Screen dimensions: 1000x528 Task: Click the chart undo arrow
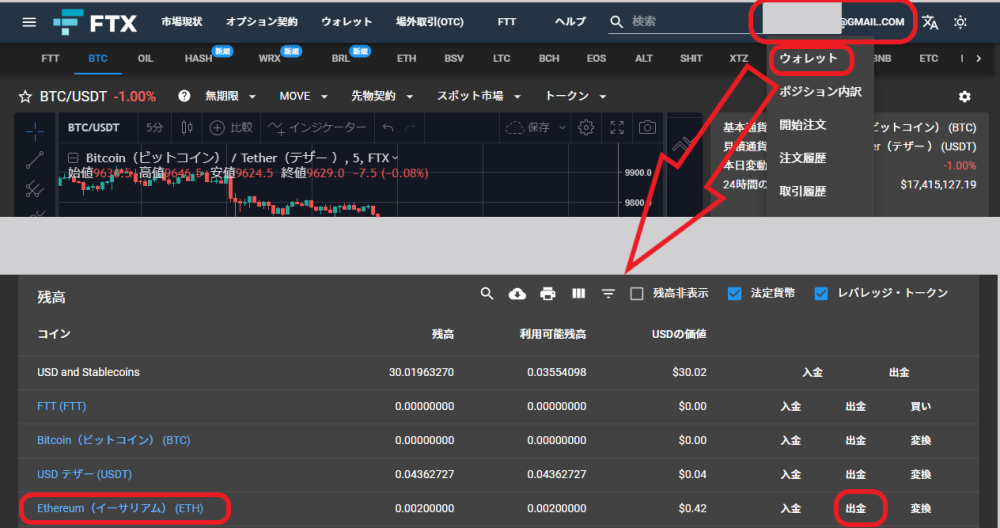388,128
